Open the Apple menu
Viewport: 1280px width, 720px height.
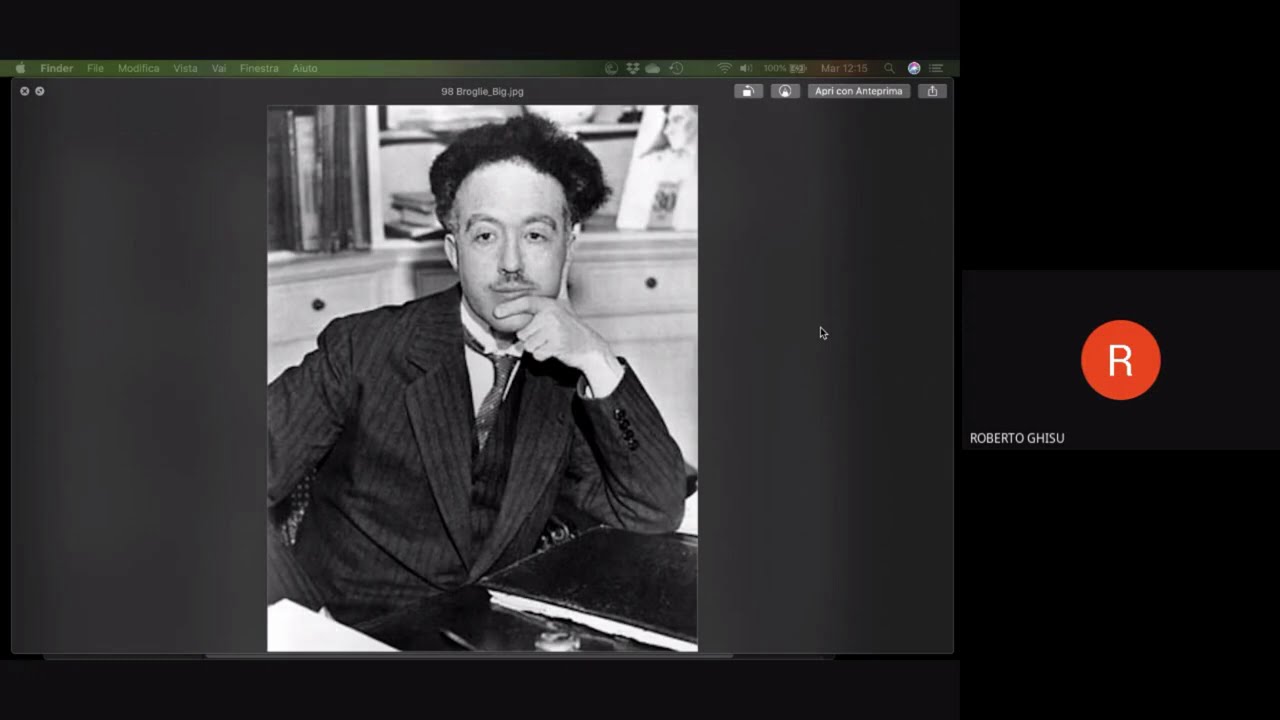click(x=20, y=68)
